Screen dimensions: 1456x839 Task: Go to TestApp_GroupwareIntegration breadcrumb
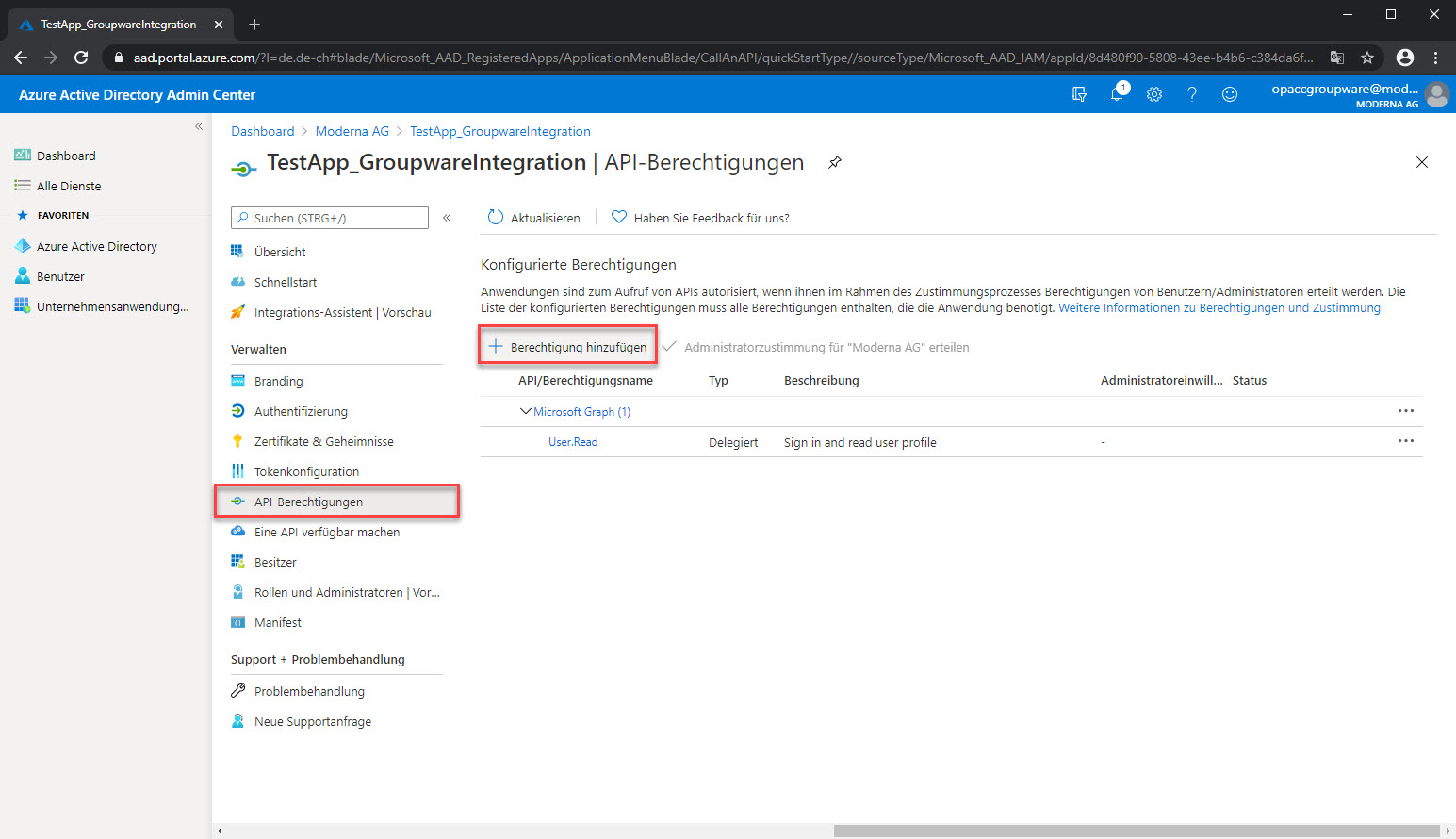pos(500,131)
